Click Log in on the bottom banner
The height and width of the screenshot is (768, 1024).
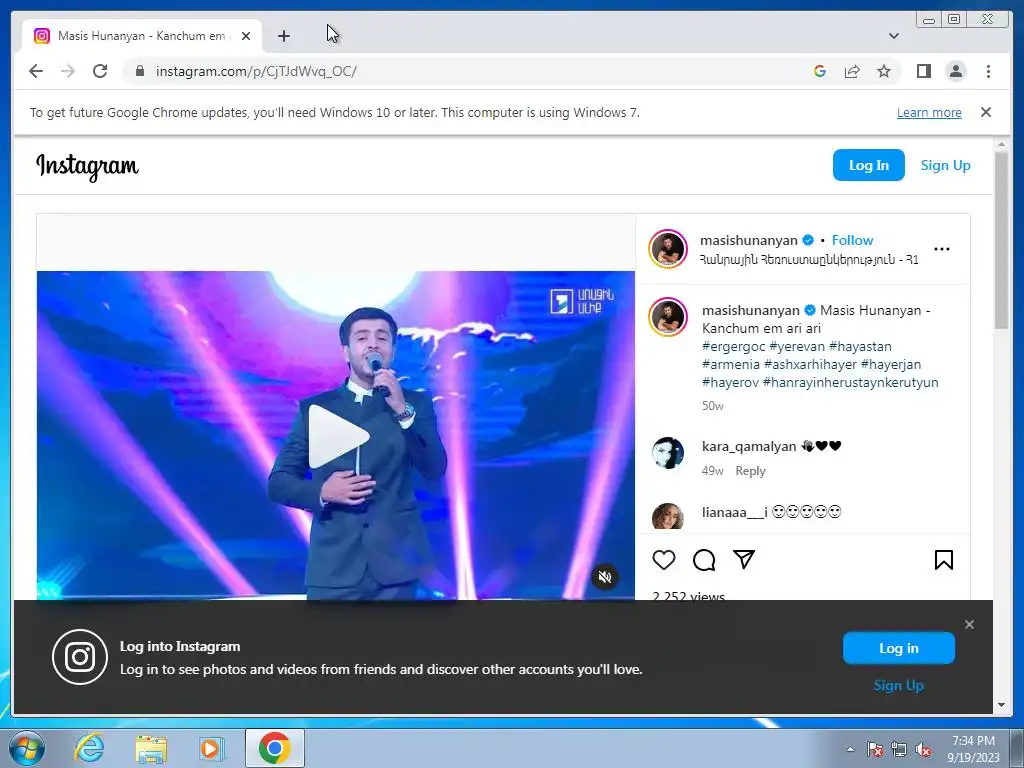[899, 648]
